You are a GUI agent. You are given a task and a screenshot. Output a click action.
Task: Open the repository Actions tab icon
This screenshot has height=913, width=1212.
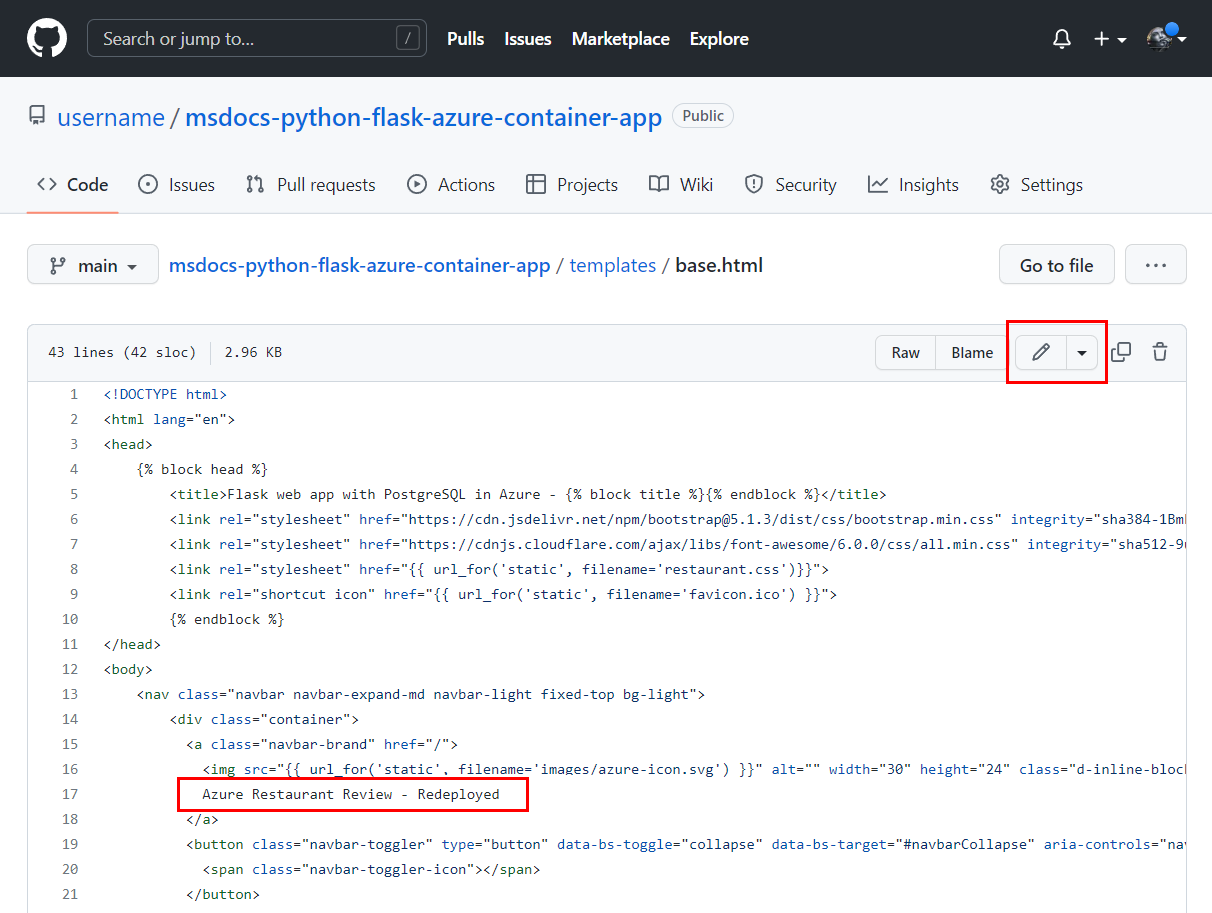click(417, 184)
